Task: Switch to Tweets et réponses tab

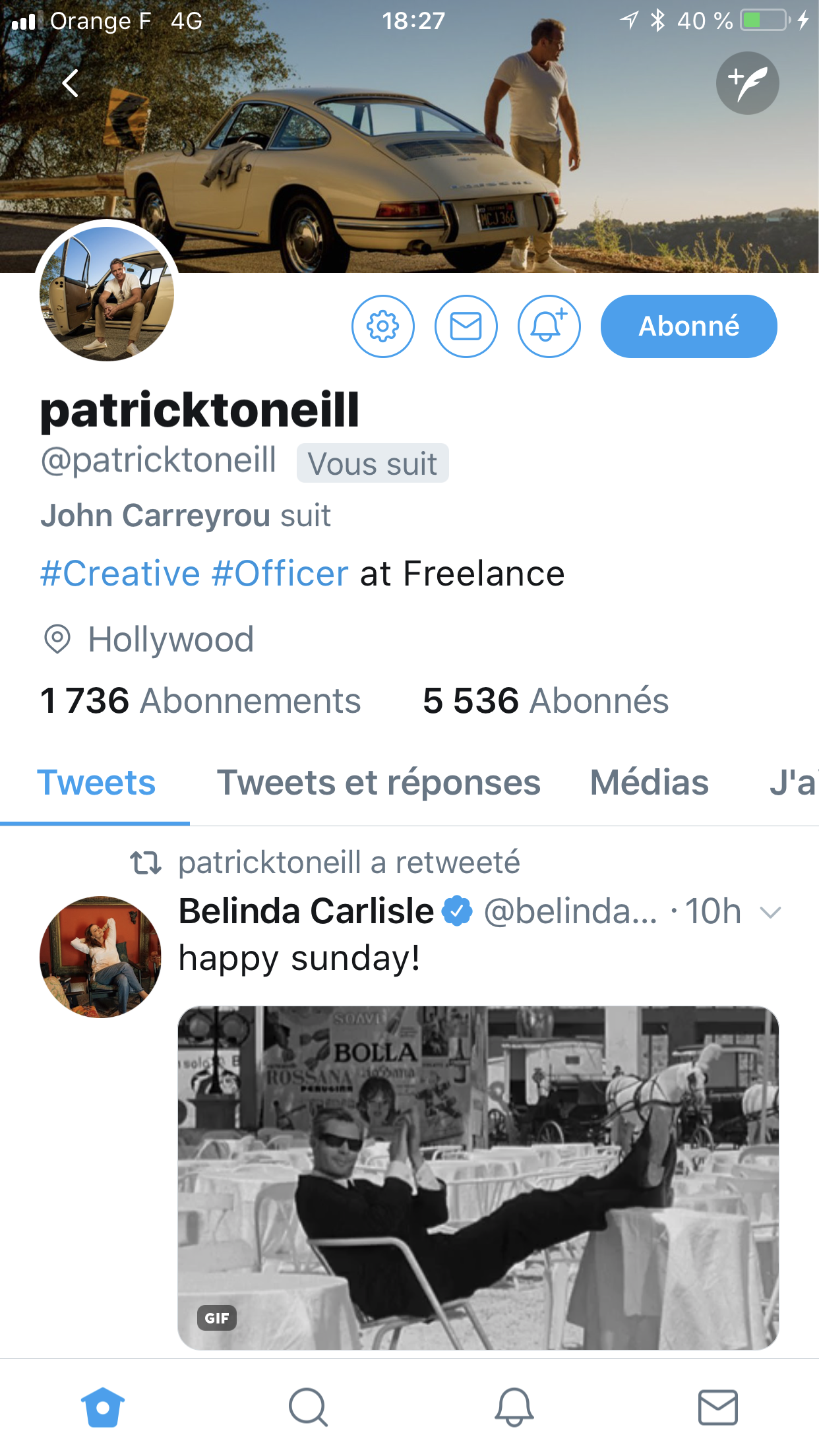Action: pos(379,783)
